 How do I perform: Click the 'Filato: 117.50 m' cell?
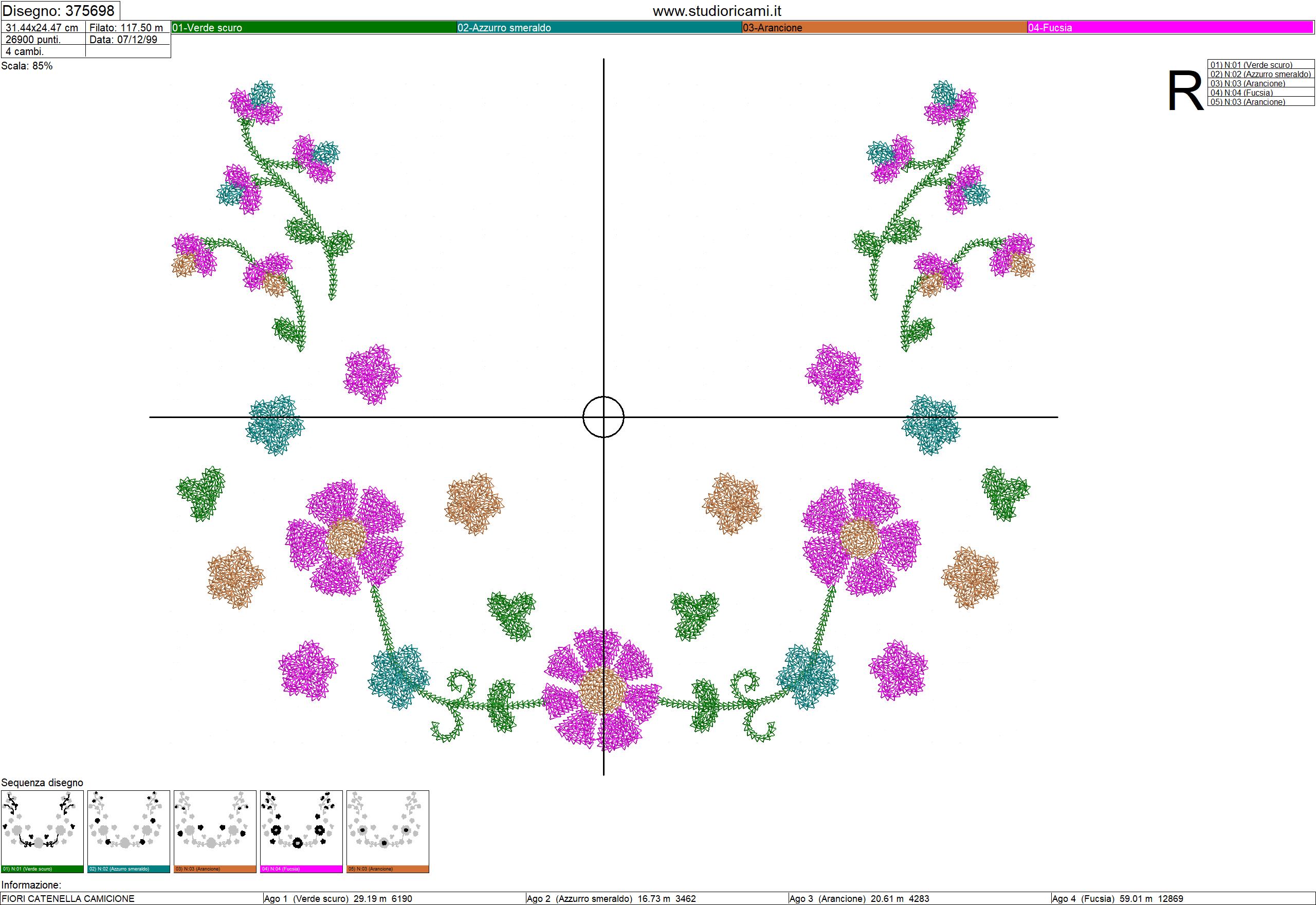click(x=128, y=27)
